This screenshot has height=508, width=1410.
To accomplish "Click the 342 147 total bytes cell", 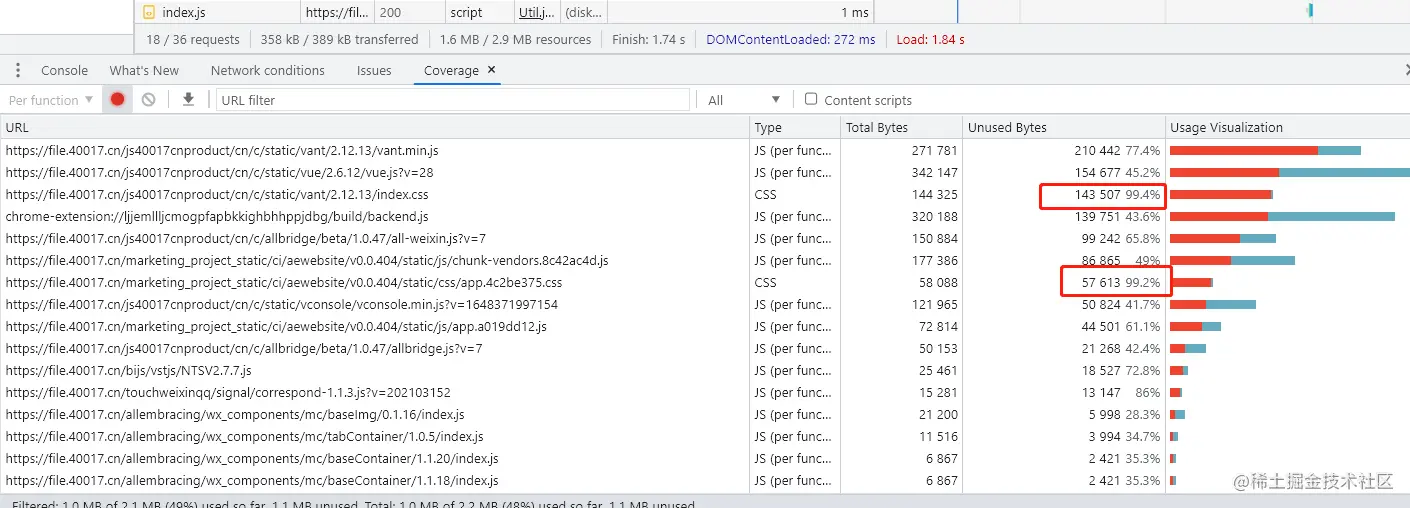I will click(901, 172).
